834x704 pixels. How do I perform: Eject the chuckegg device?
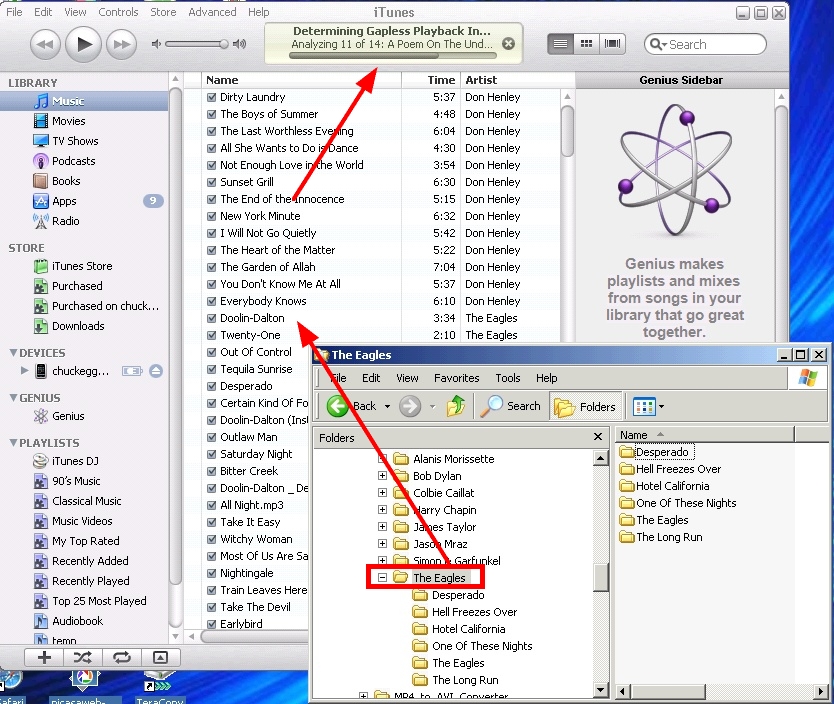(x=156, y=371)
